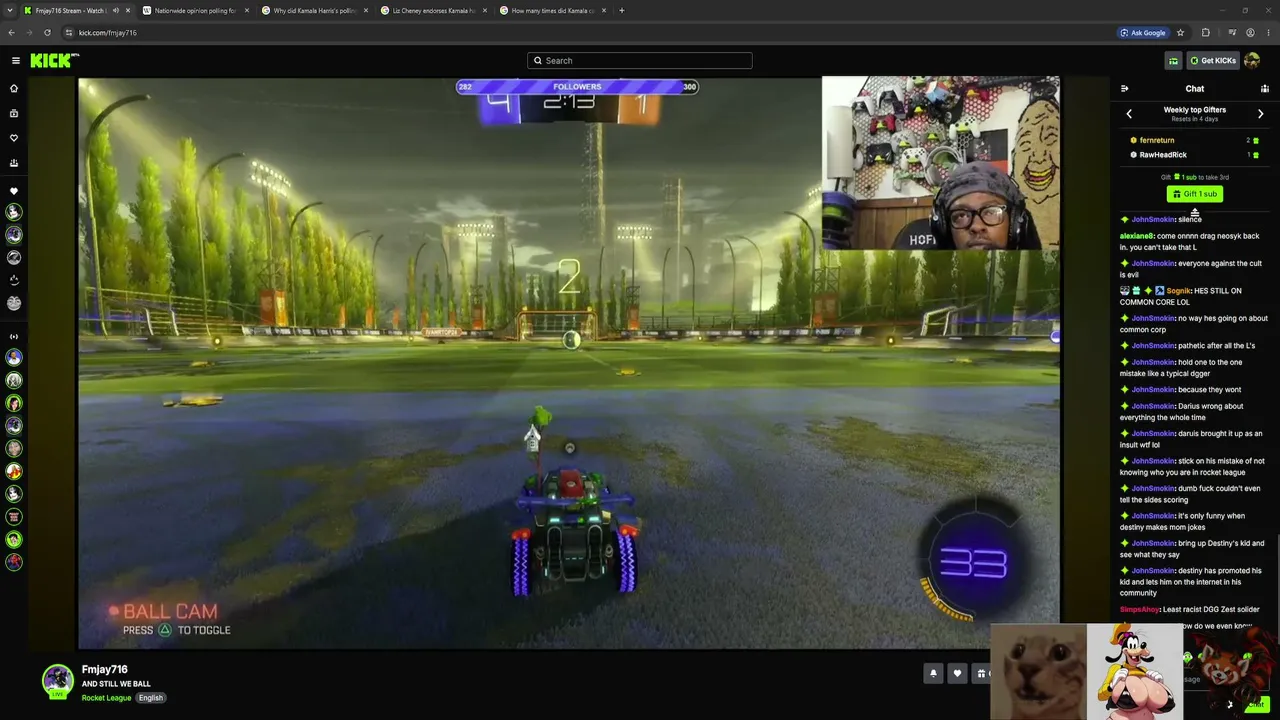The height and width of the screenshot is (720, 1280).
Task: Open a new browser tab
Action: click(621, 10)
